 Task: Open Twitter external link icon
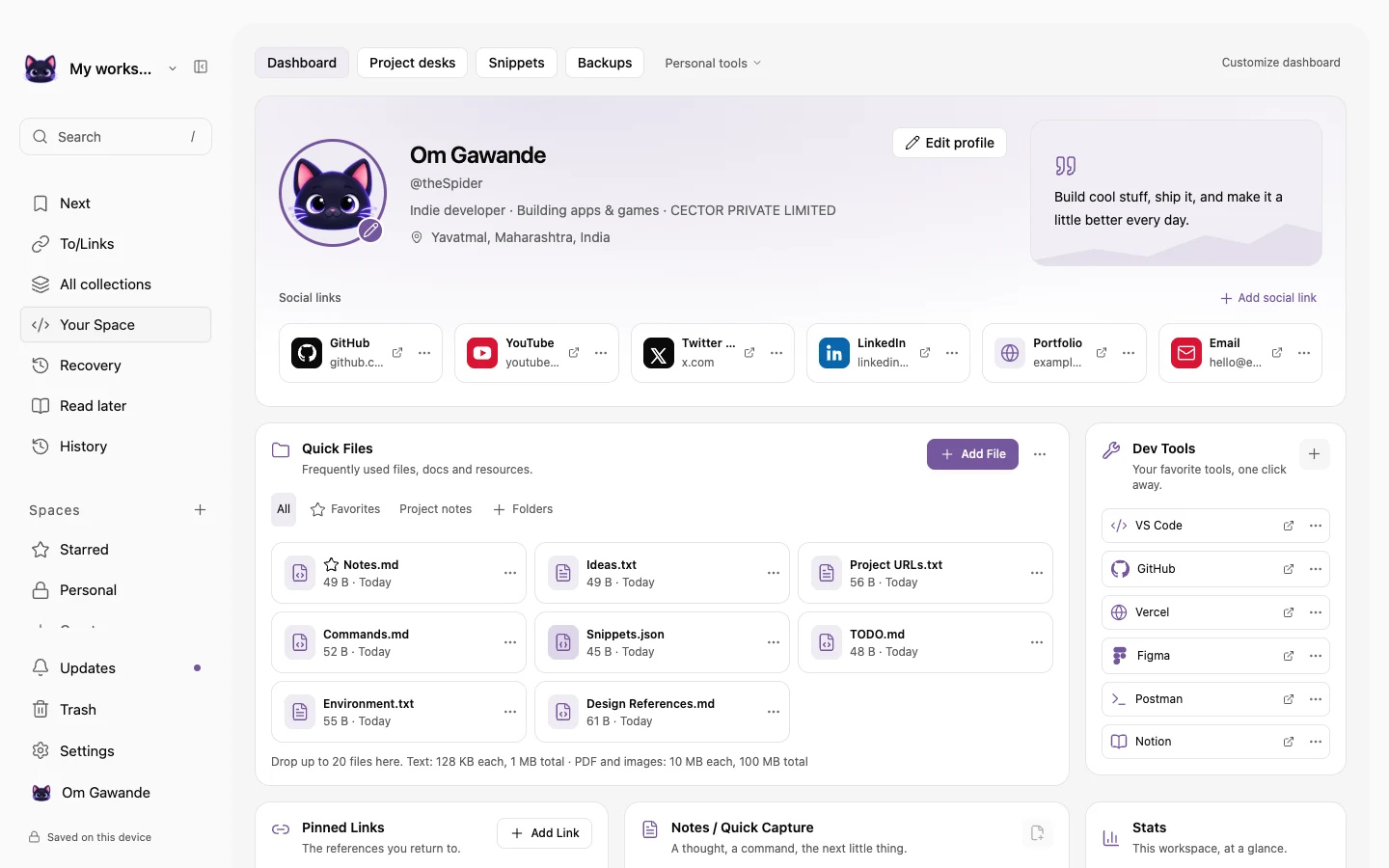tap(749, 353)
